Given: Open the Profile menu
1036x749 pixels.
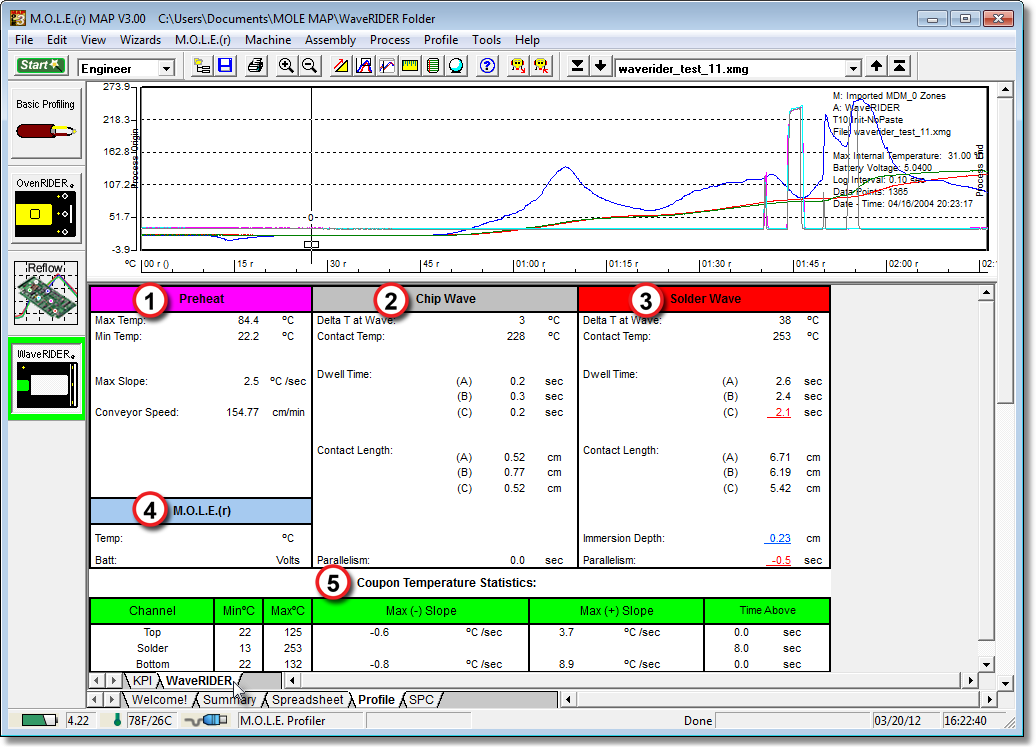Looking at the screenshot, I should click(x=441, y=40).
